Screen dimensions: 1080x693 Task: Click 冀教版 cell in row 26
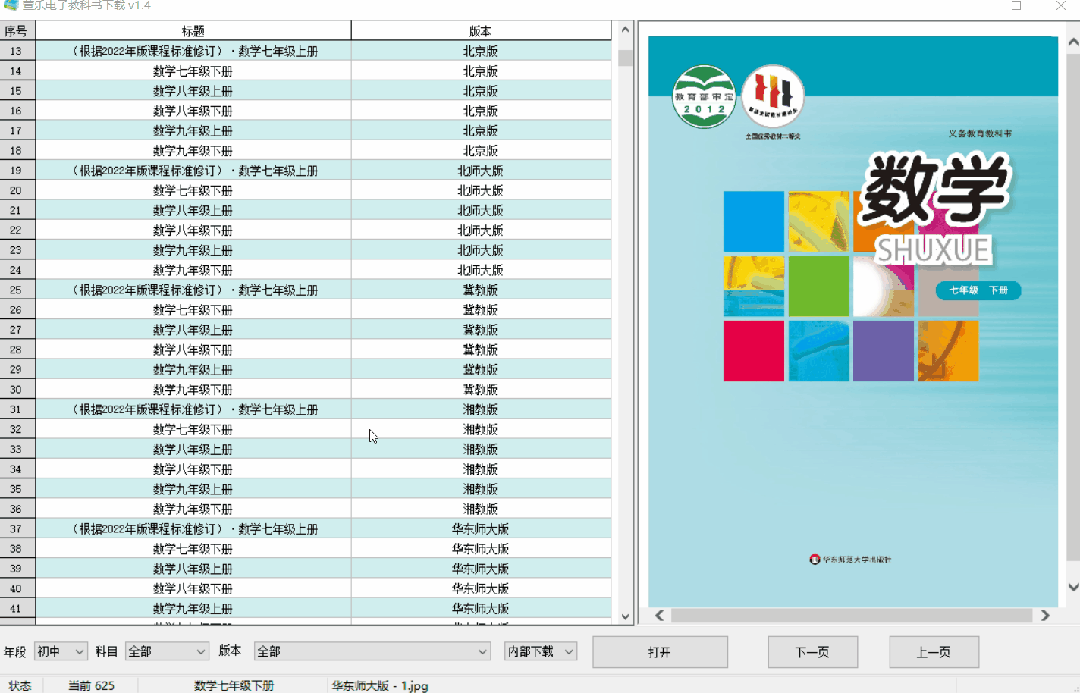[481, 310]
